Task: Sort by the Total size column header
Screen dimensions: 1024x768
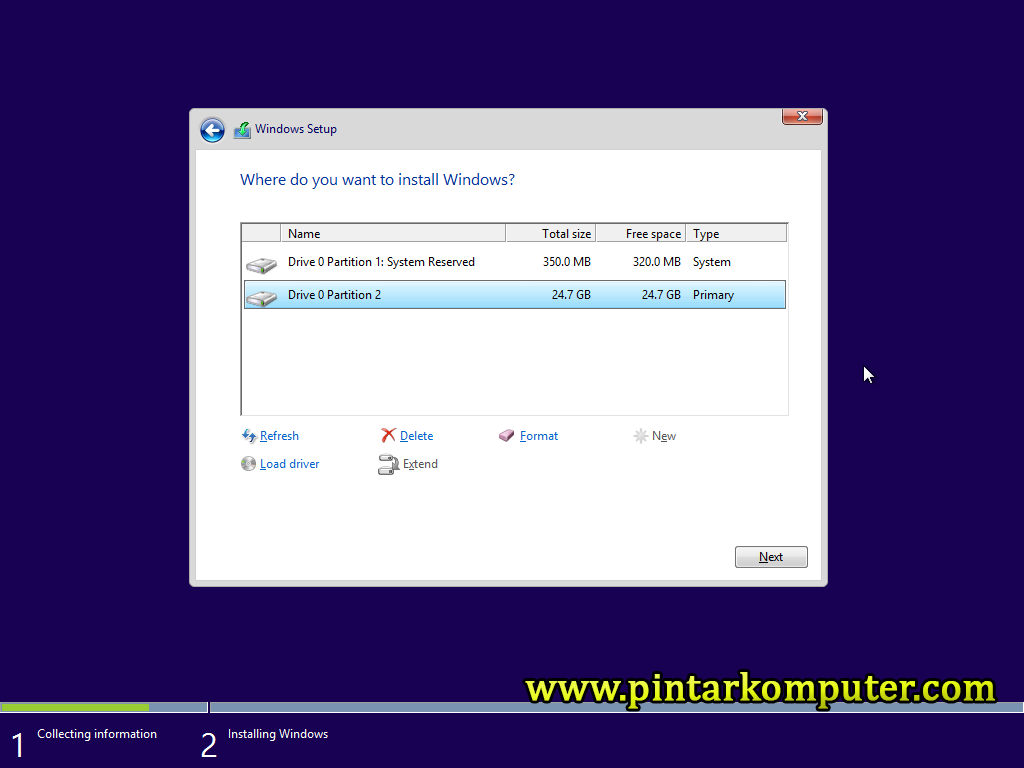Action: coord(551,233)
